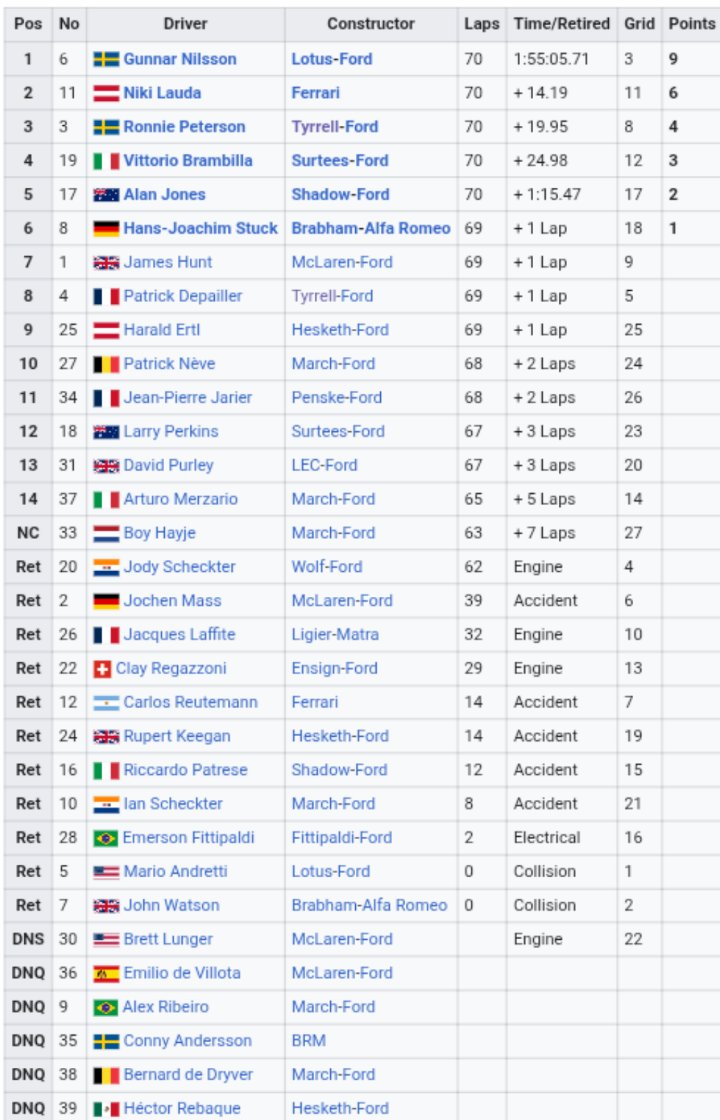
Task: Open the Gunnar Nilsson driver link
Action: pyautogui.click(x=180, y=59)
